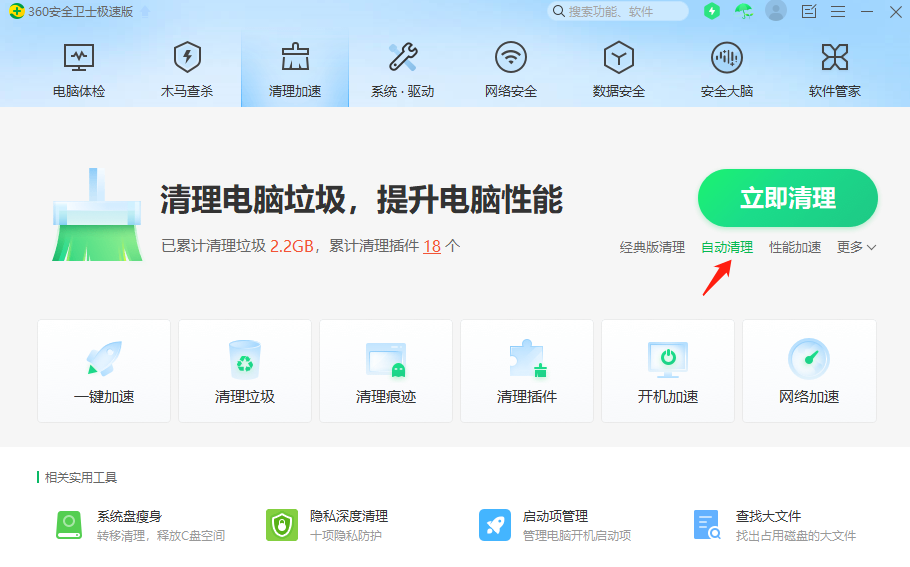Click the upgrade arrow next to title
This screenshot has height=567, width=910.
point(145,12)
